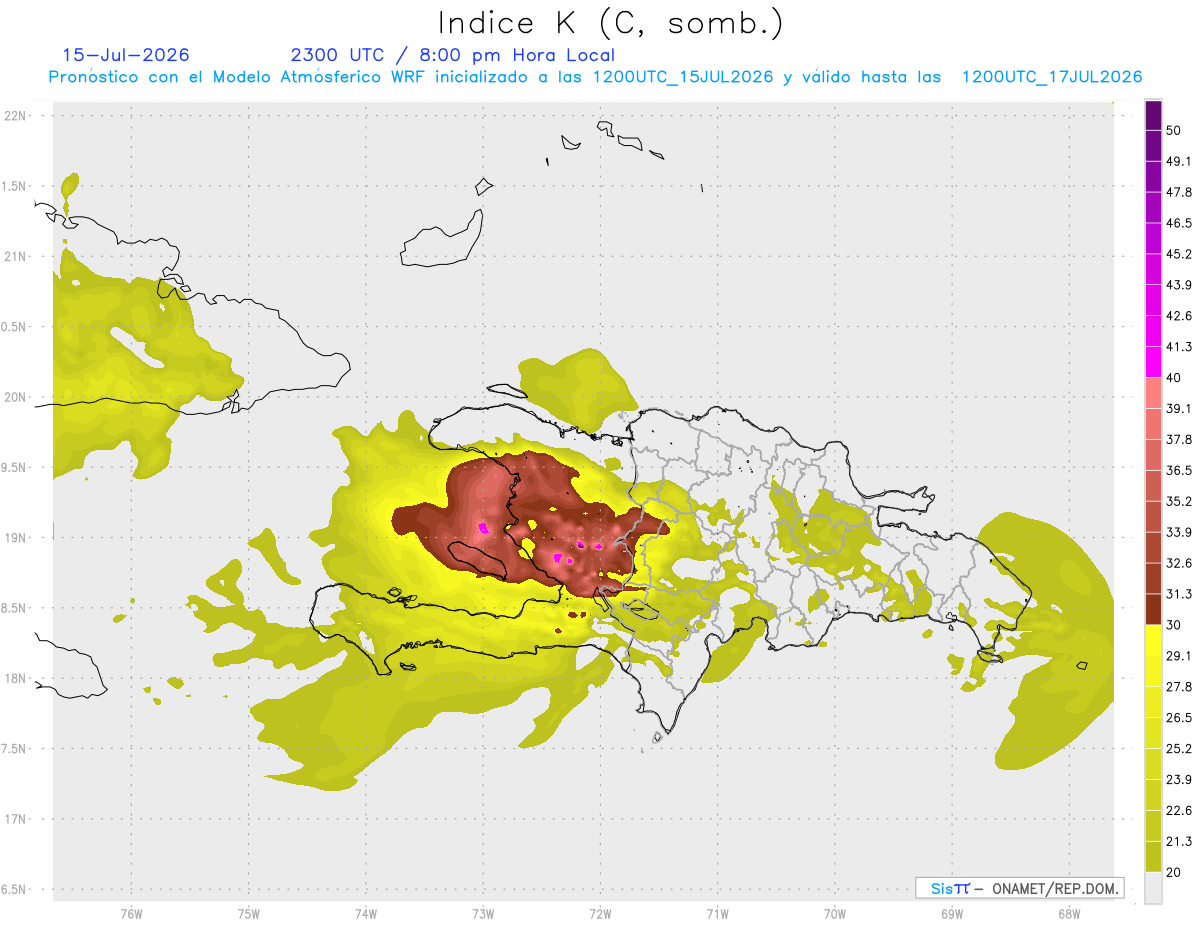The width and height of the screenshot is (1200, 927).
Task: Click the "27.8" colorbar label
Action: point(1179,687)
